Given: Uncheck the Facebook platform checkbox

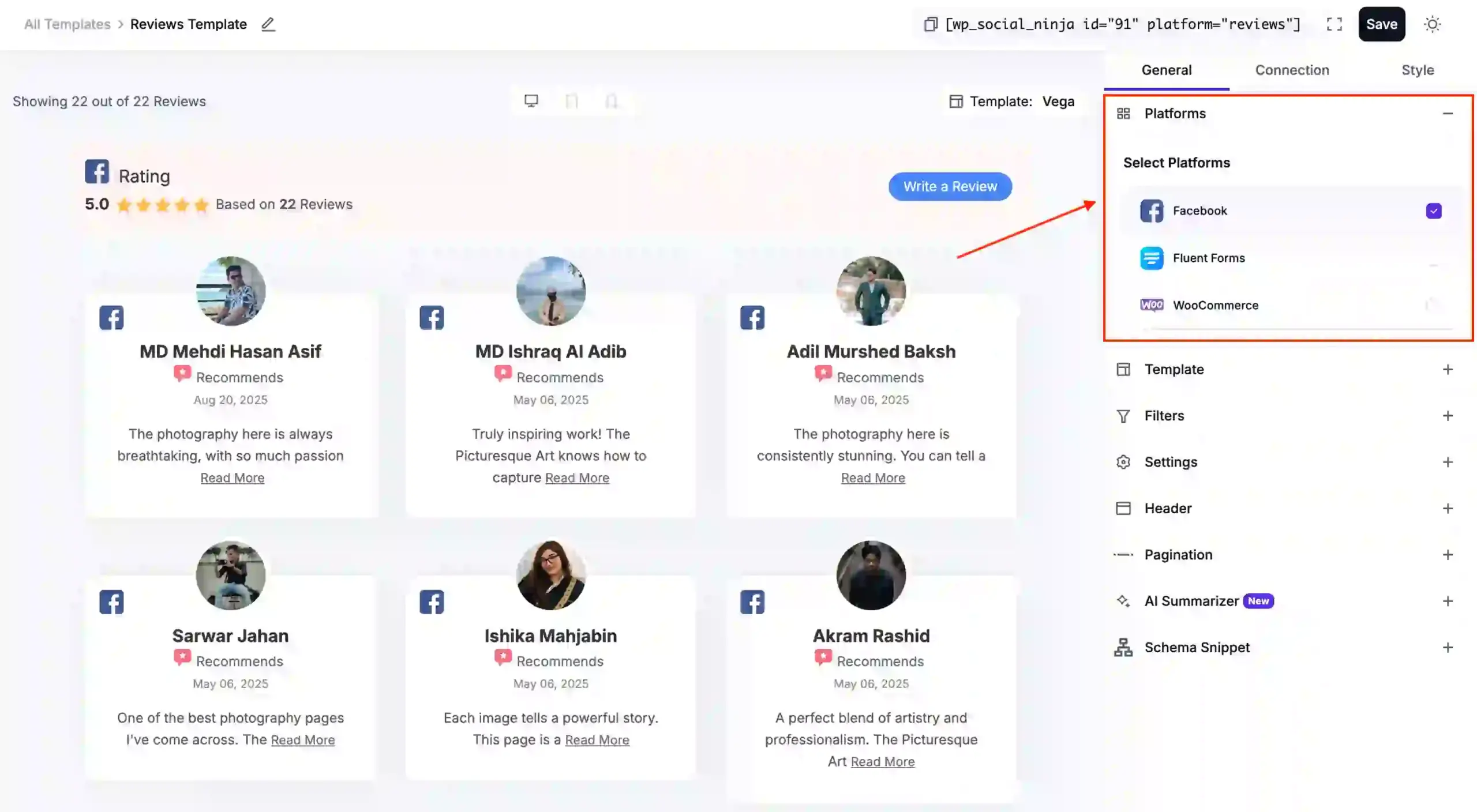Looking at the screenshot, I should (1434, 210).
